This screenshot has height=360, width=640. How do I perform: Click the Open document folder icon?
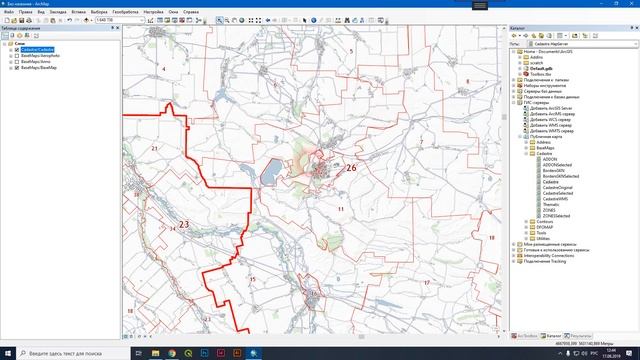coord(14,20)
